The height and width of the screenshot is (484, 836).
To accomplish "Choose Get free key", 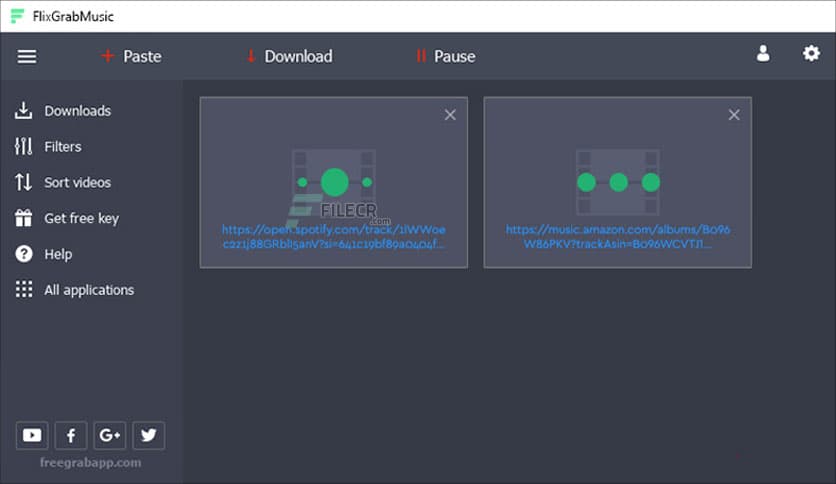I will pyautogui.click(x=67, y=218).
